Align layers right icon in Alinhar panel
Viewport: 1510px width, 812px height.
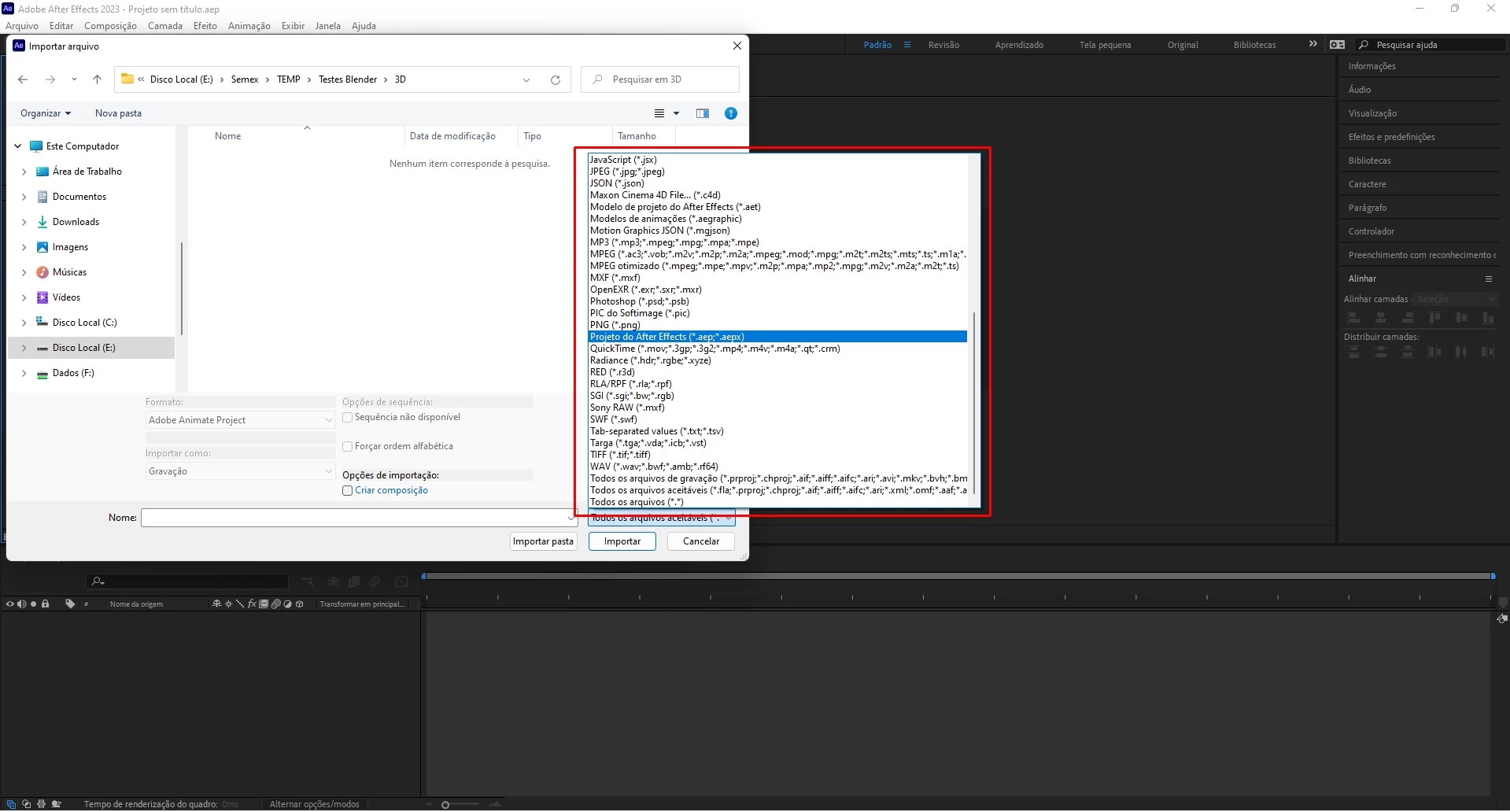[x=1408, y=318]
